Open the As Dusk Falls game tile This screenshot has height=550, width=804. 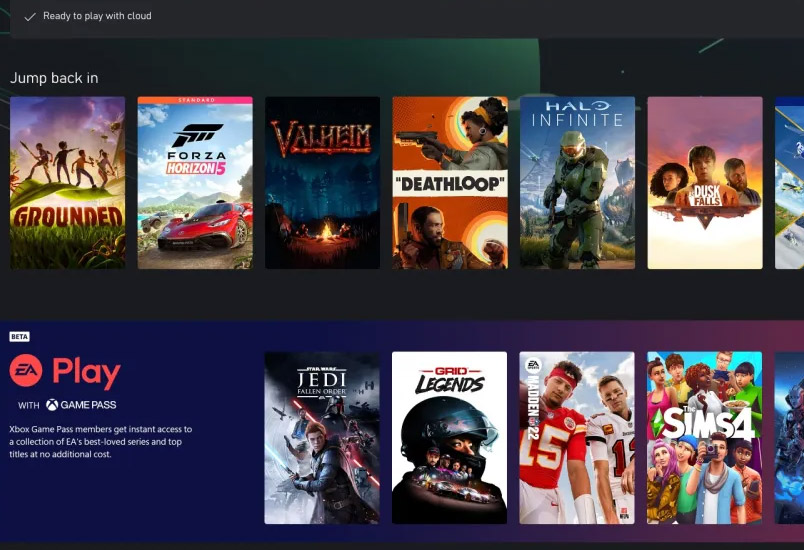pyautogui.click(x=705, y=183)
